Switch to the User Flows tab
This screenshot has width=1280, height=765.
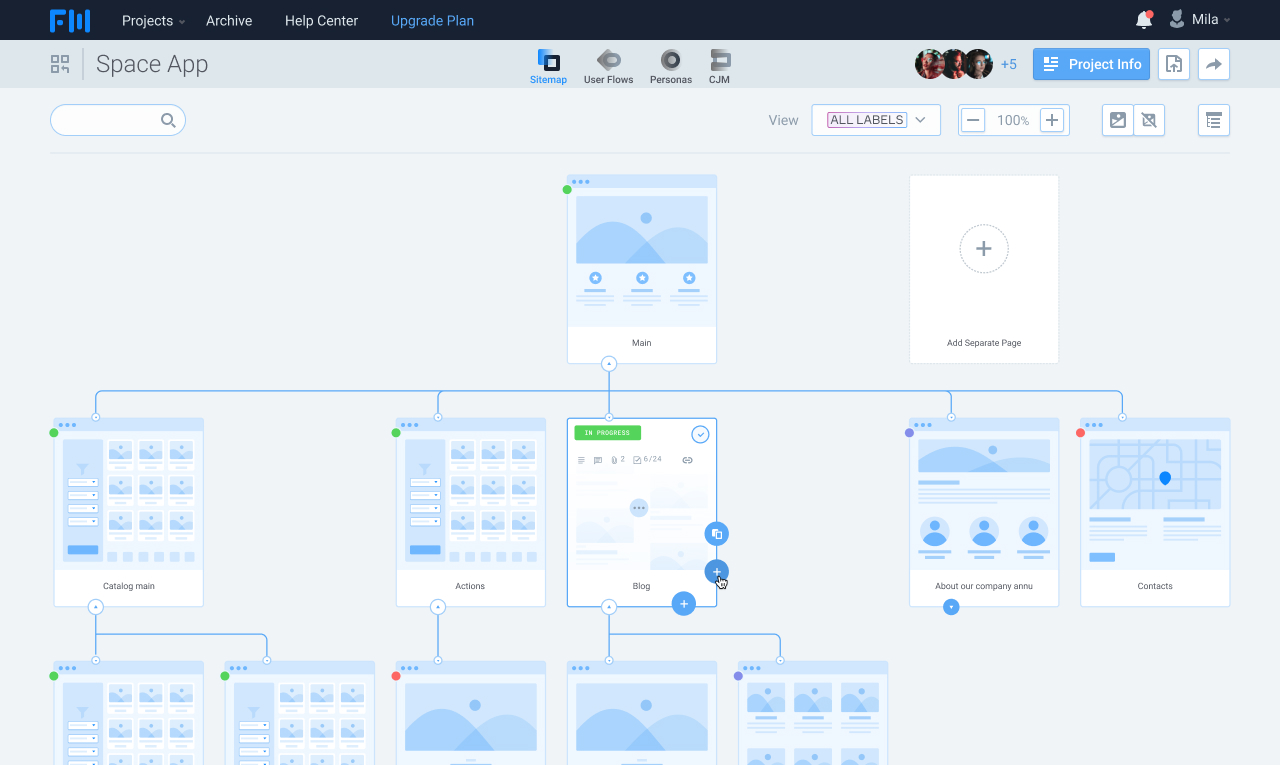[608, 66]
